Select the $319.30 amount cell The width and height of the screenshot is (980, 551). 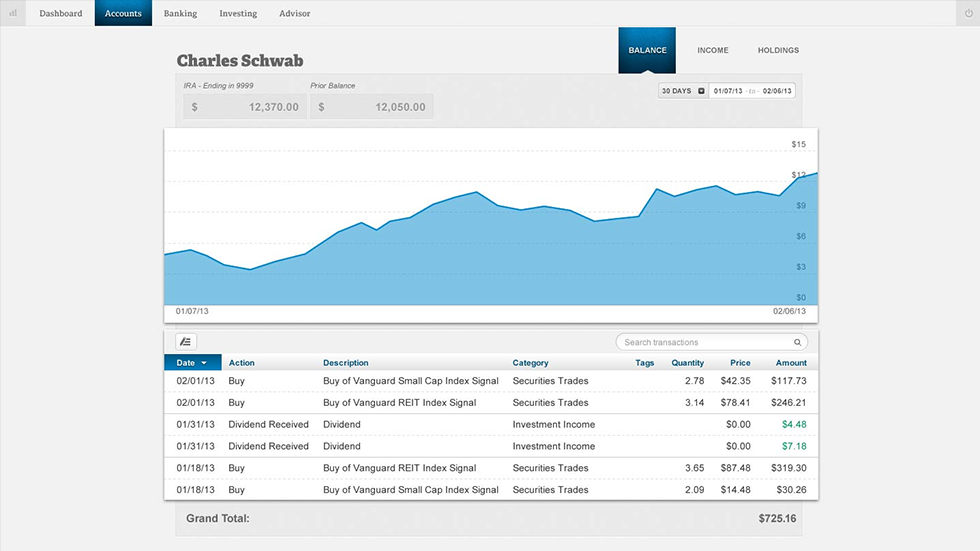click(x=788, y=468)
